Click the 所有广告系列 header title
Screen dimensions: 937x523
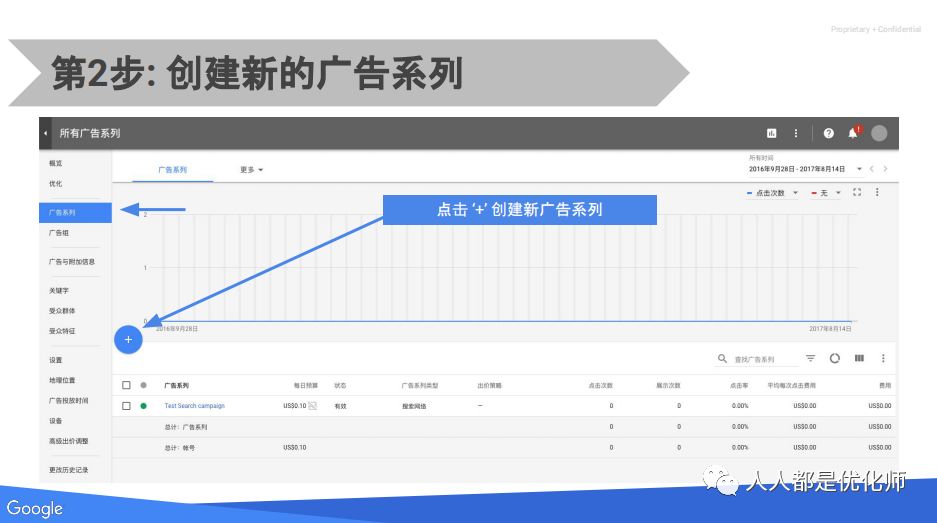click(90, 133)
